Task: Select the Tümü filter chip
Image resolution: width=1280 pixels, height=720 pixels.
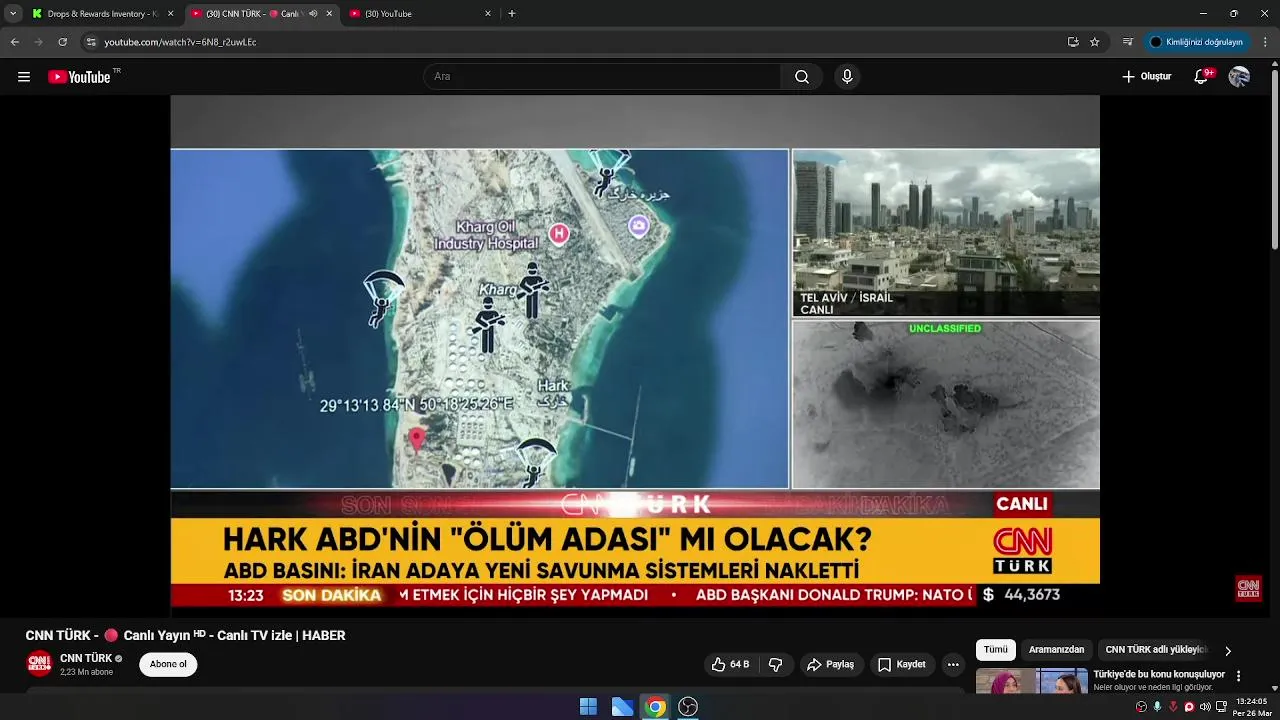Action: point(996,650)
